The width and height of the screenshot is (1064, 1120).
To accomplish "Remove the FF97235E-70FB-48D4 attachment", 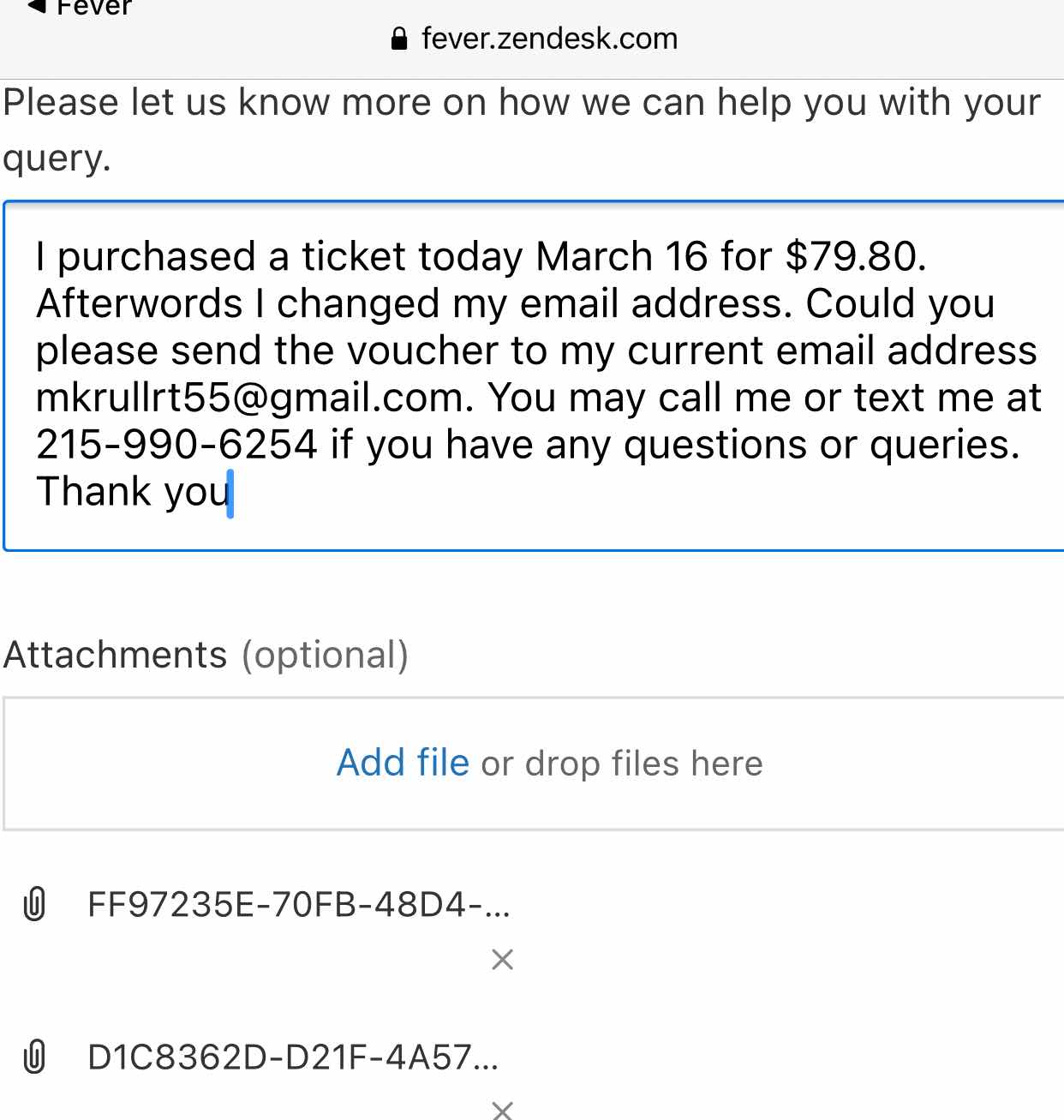I will pos(503,959).
